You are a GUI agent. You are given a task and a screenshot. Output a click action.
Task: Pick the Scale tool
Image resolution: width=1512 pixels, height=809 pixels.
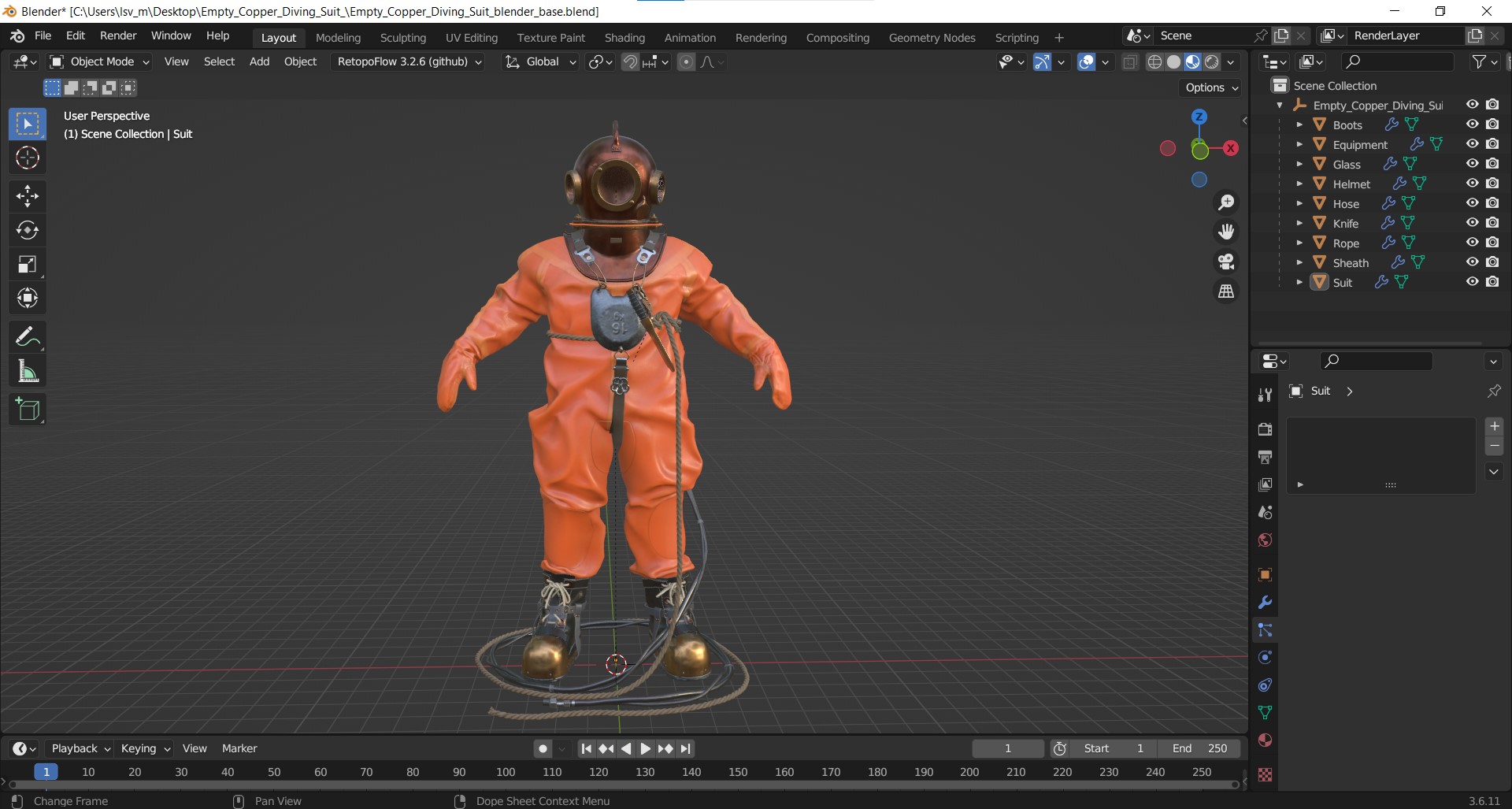tap(28, 265)
